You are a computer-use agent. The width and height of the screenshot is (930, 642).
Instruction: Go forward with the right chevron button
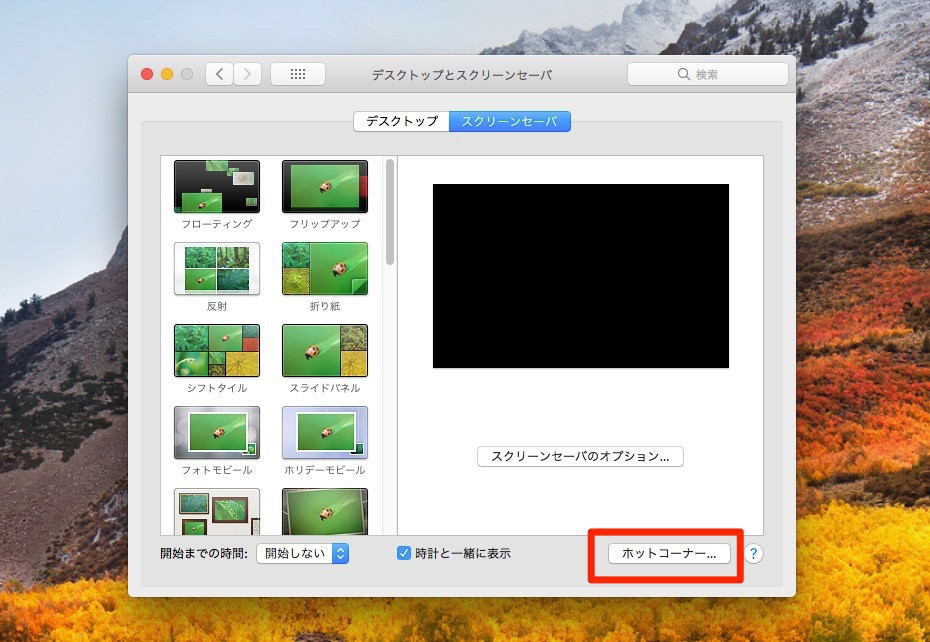(247, 74)
